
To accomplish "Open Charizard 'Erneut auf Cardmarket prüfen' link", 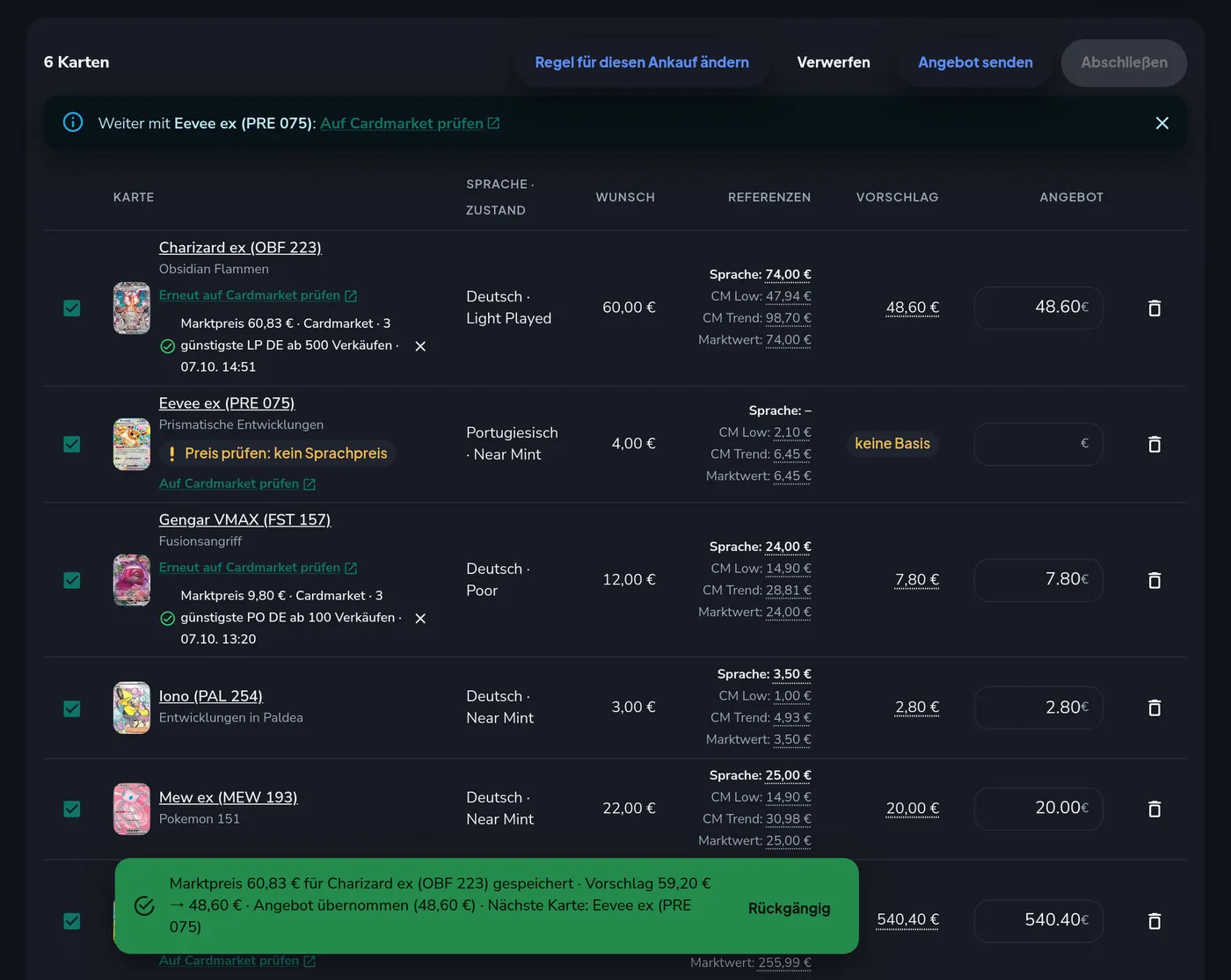I will pyautogui.click(x=258, y=295).
